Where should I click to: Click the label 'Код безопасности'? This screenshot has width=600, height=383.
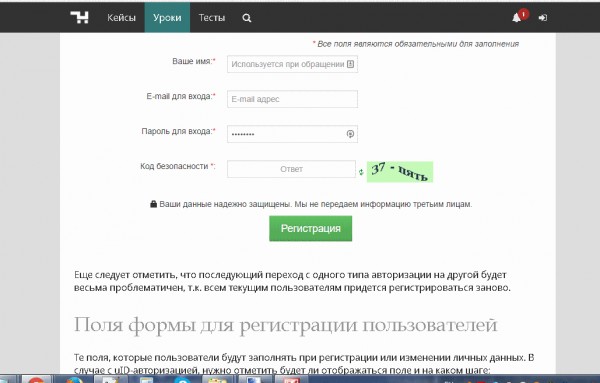(174, 166)
